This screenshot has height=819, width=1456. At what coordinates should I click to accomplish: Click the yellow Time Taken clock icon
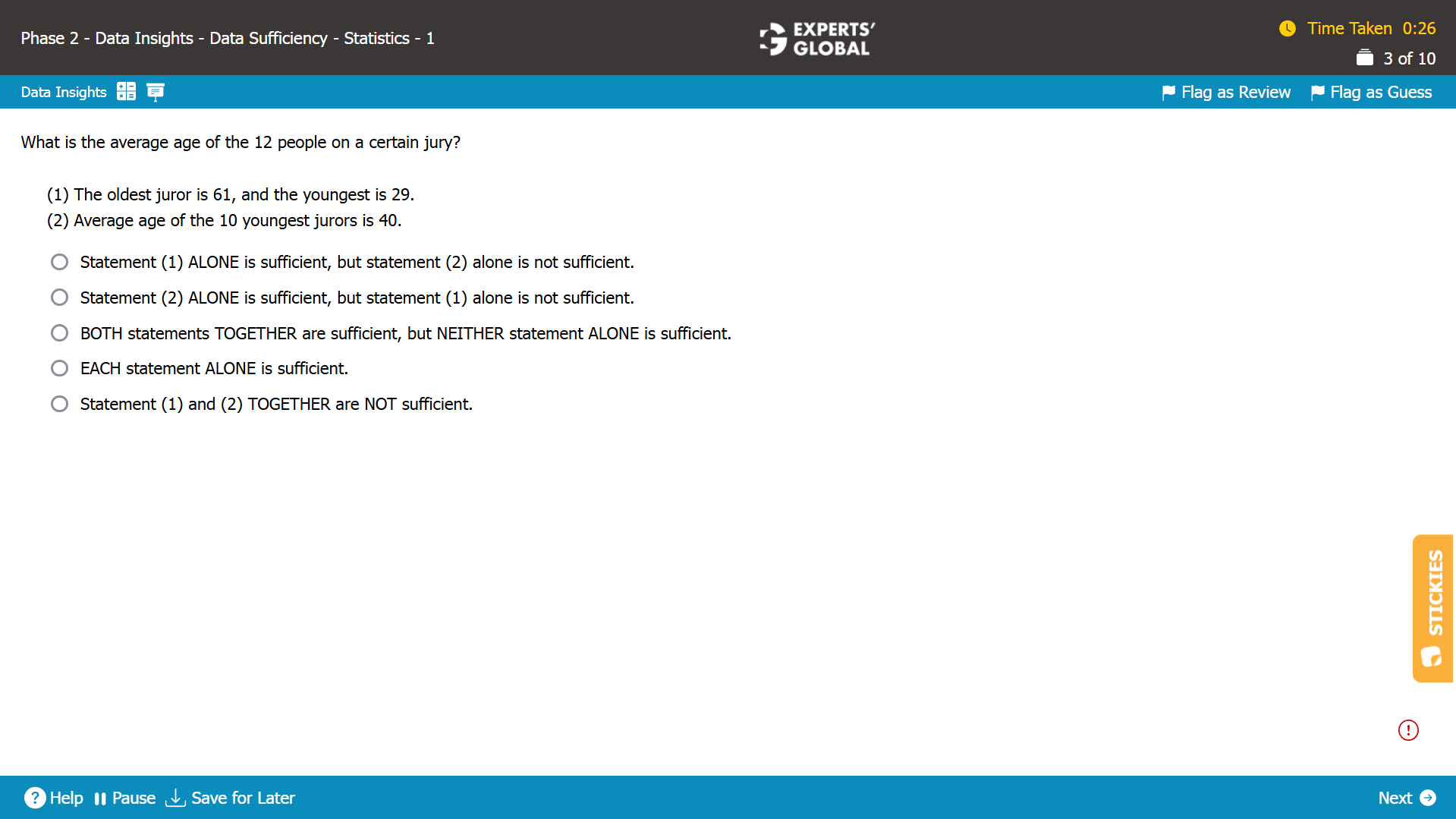tap(1288, 29)
